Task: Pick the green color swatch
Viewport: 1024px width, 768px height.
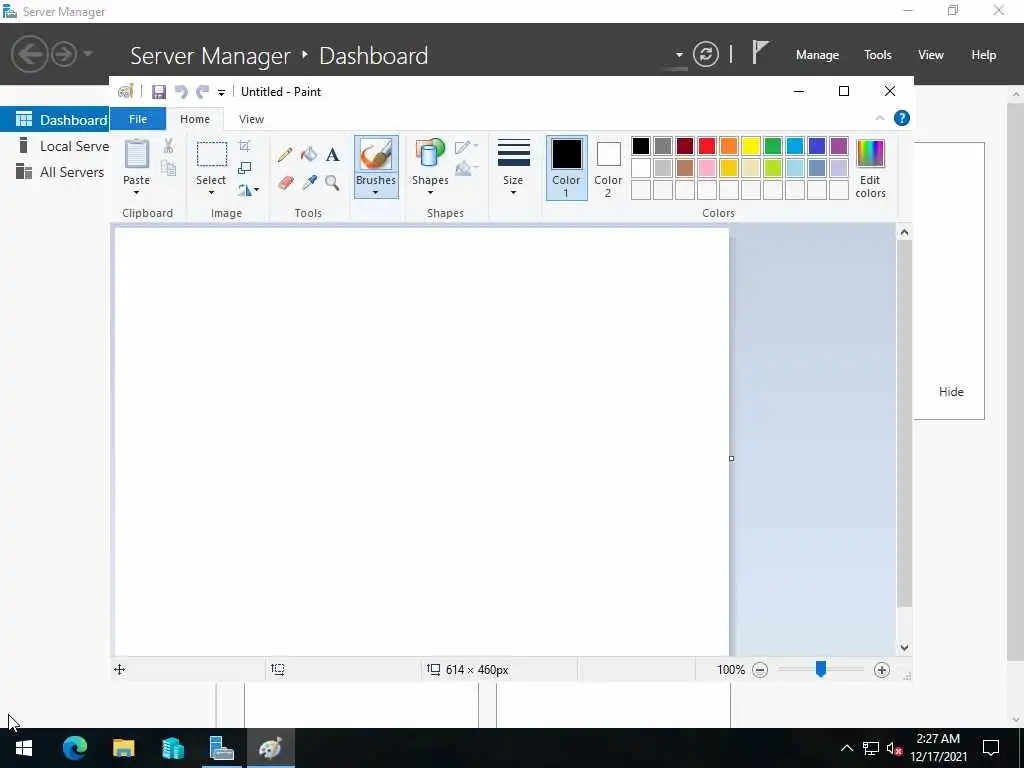Action: point(773,146)
